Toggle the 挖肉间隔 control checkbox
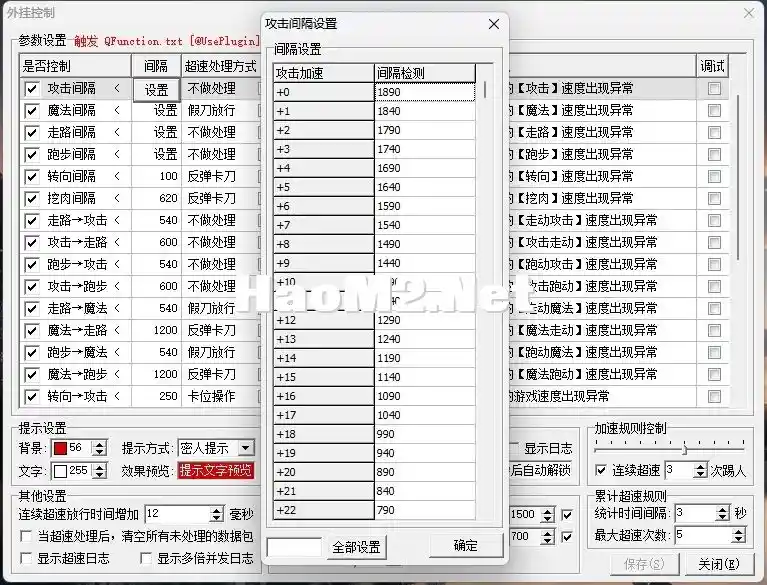Screen dimensions: 767x585 click(x=32, y=199)
